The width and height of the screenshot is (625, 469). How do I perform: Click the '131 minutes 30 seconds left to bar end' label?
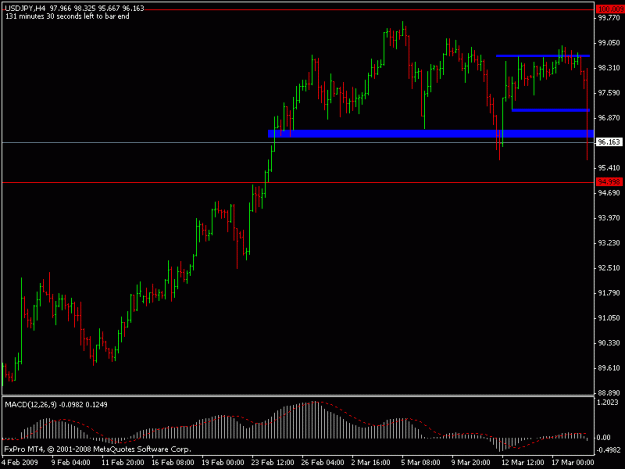pyautogui.click(x=67, y=16)
